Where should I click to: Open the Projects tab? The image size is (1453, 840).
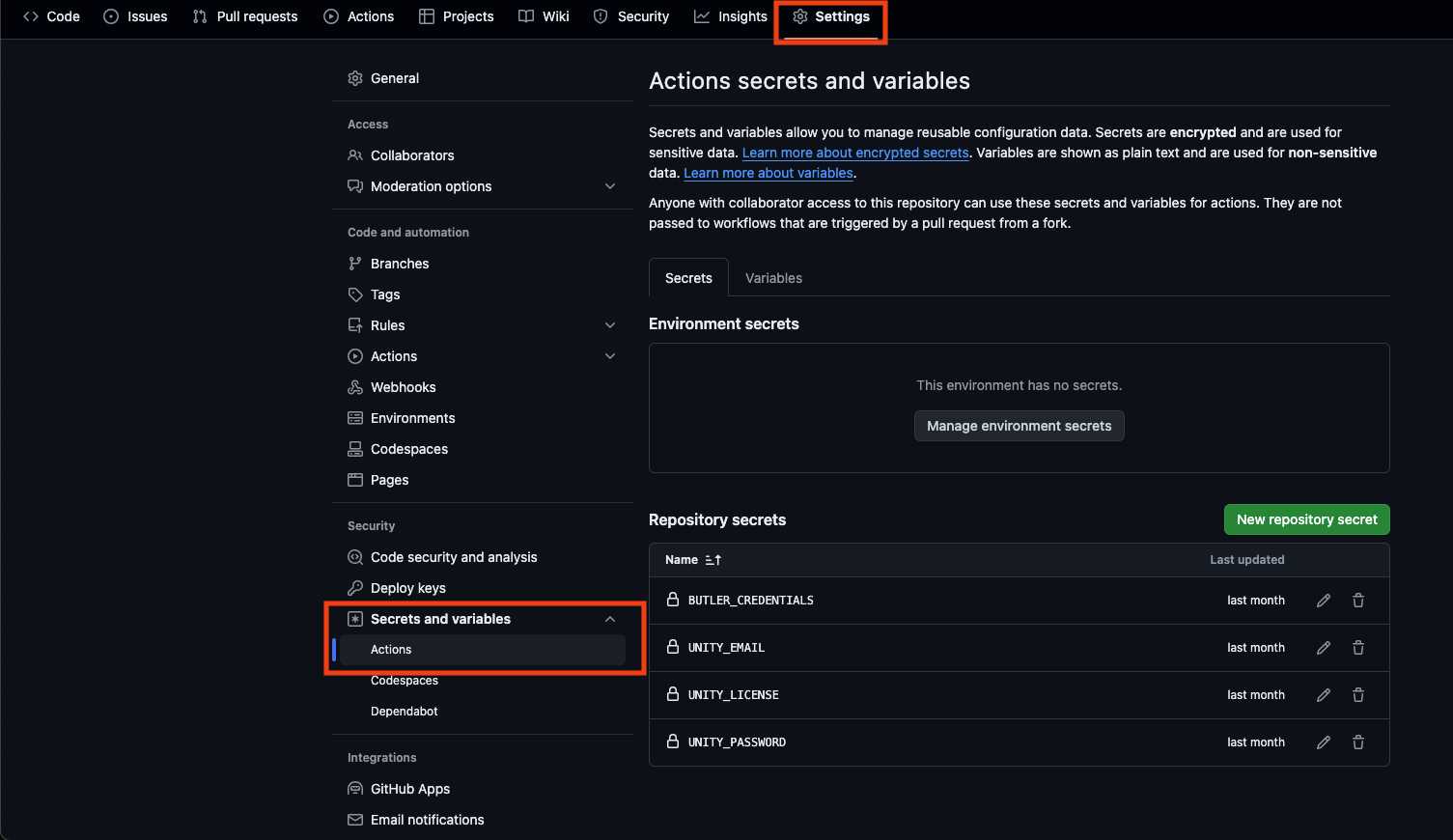457,16
